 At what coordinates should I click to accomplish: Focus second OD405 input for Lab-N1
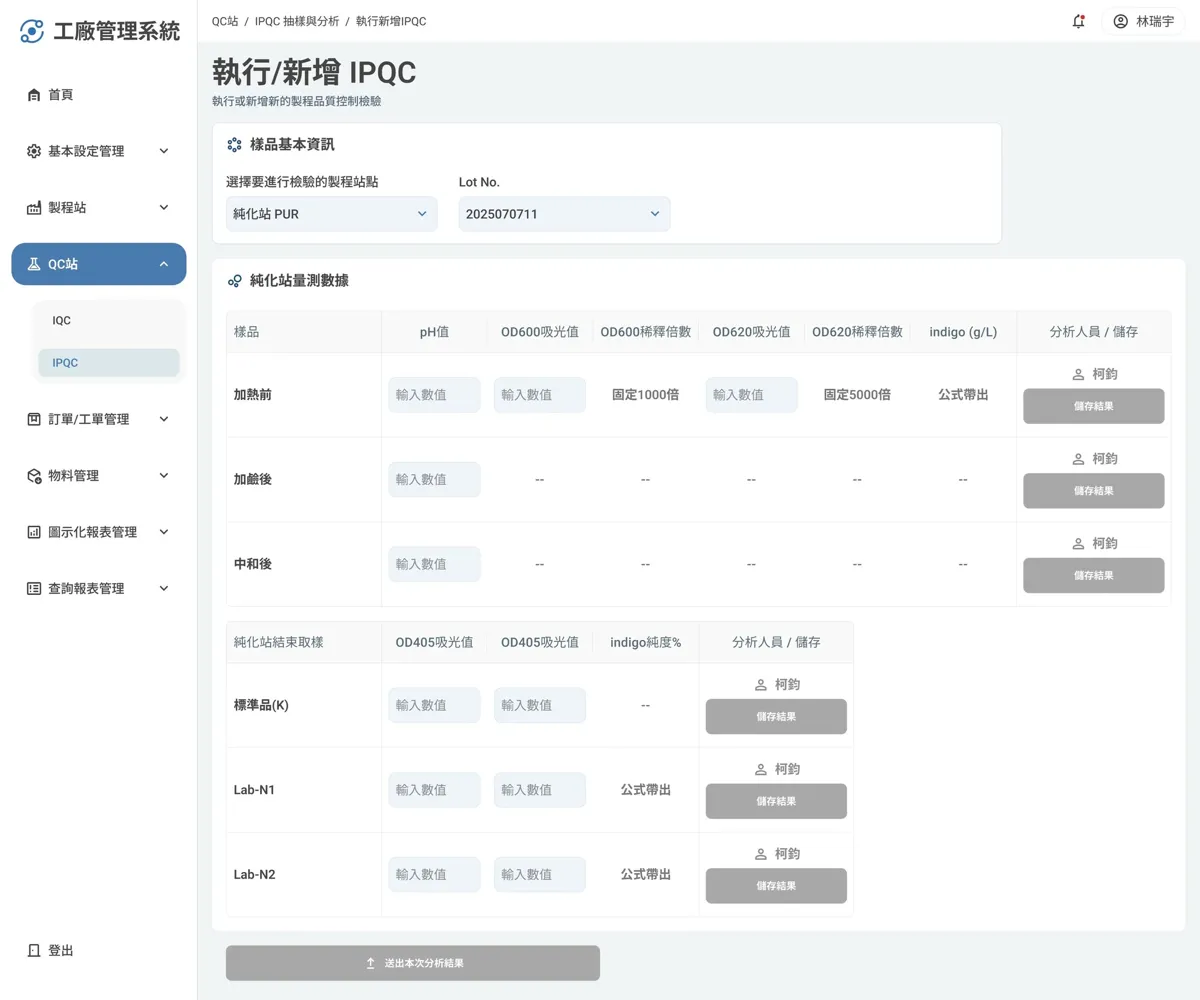pyautogui.click(x=540, y=790)
